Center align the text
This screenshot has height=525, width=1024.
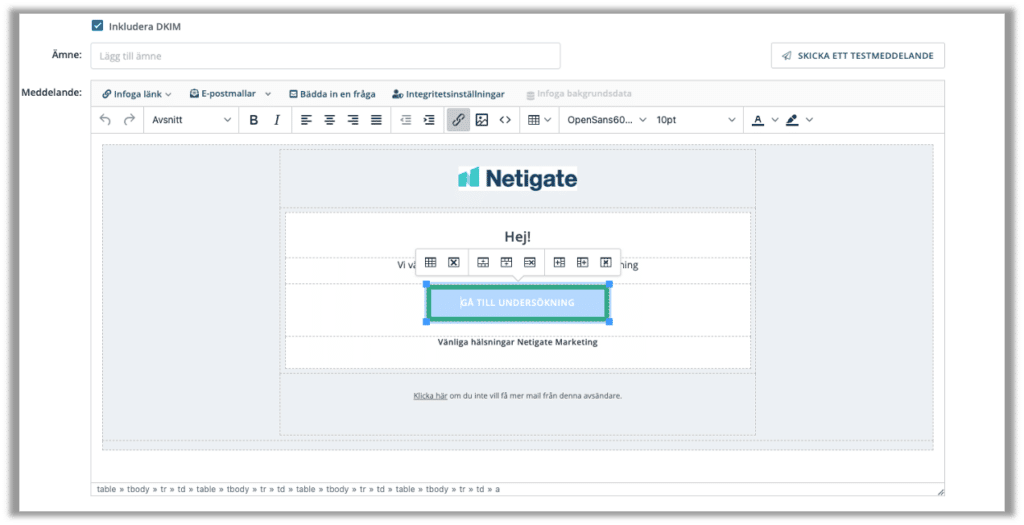329,120
